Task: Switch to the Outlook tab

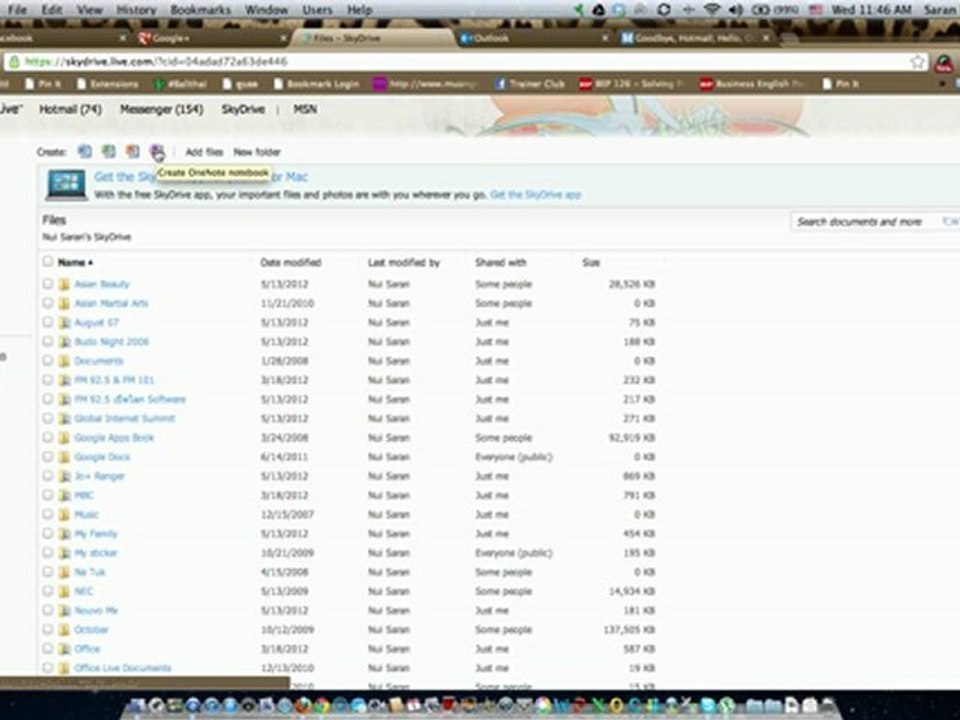Action: (533, 38)
